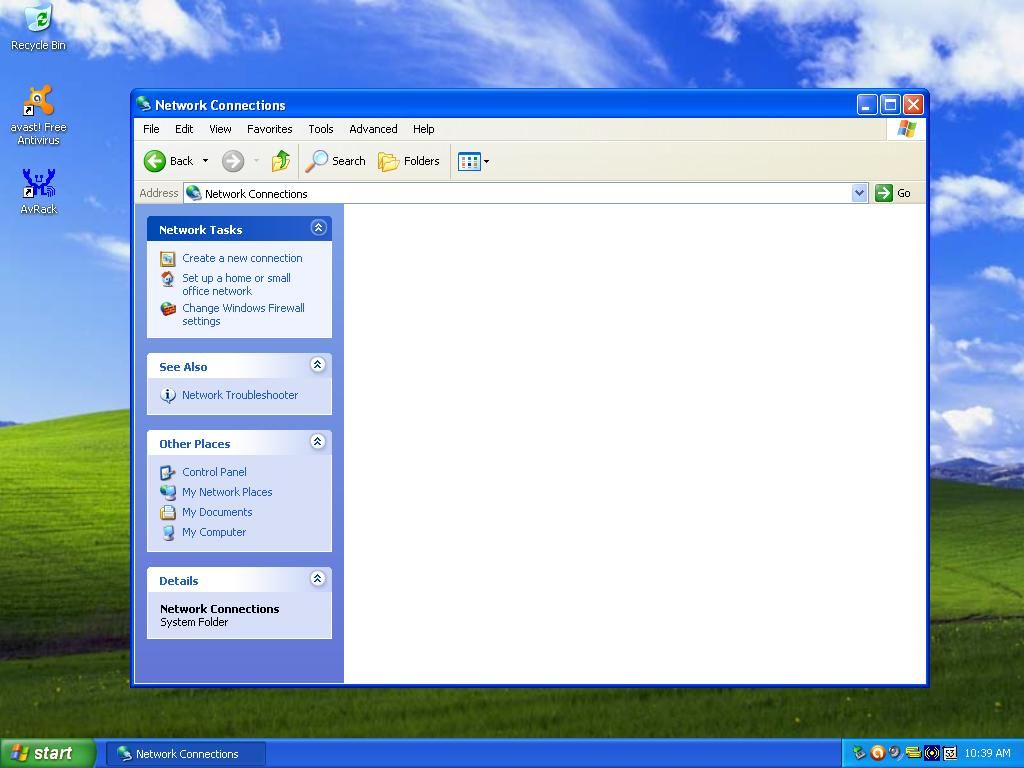Minimize the Network Connections window
Image resolution: width=1024 pixels, height=768 pixels.
tap(867, 104)
